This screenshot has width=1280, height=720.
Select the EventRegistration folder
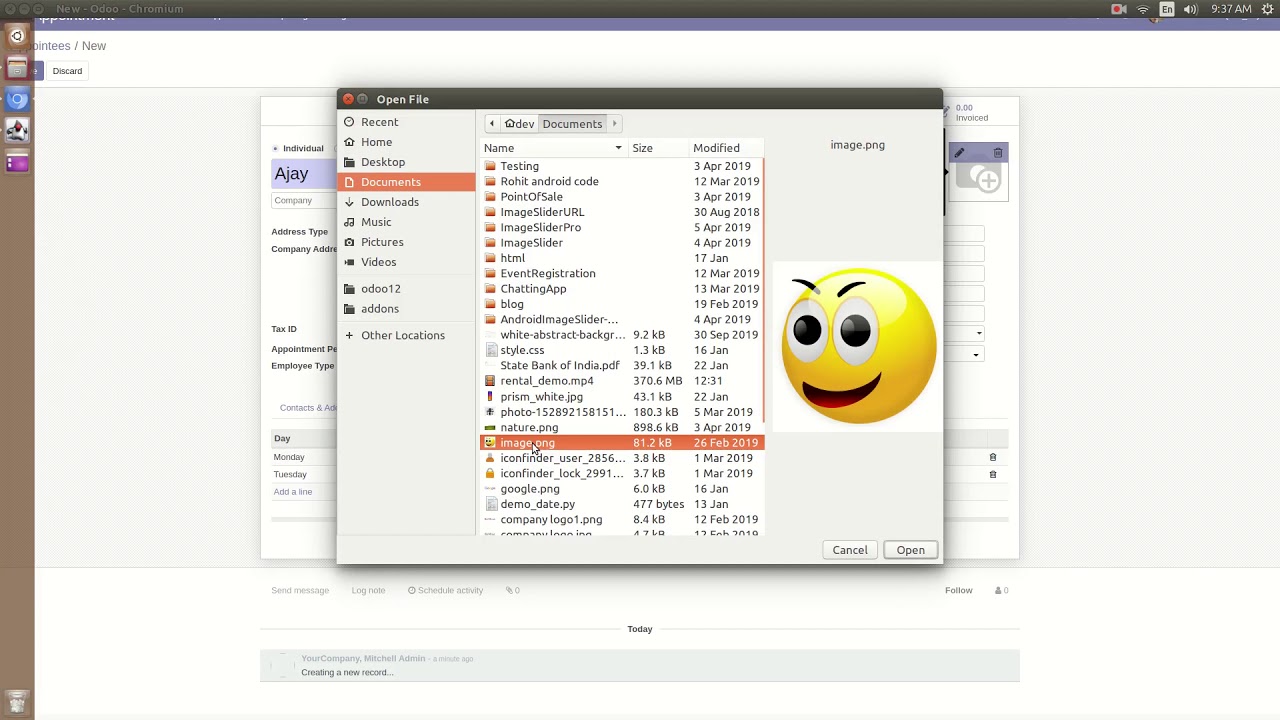[621, 273]
